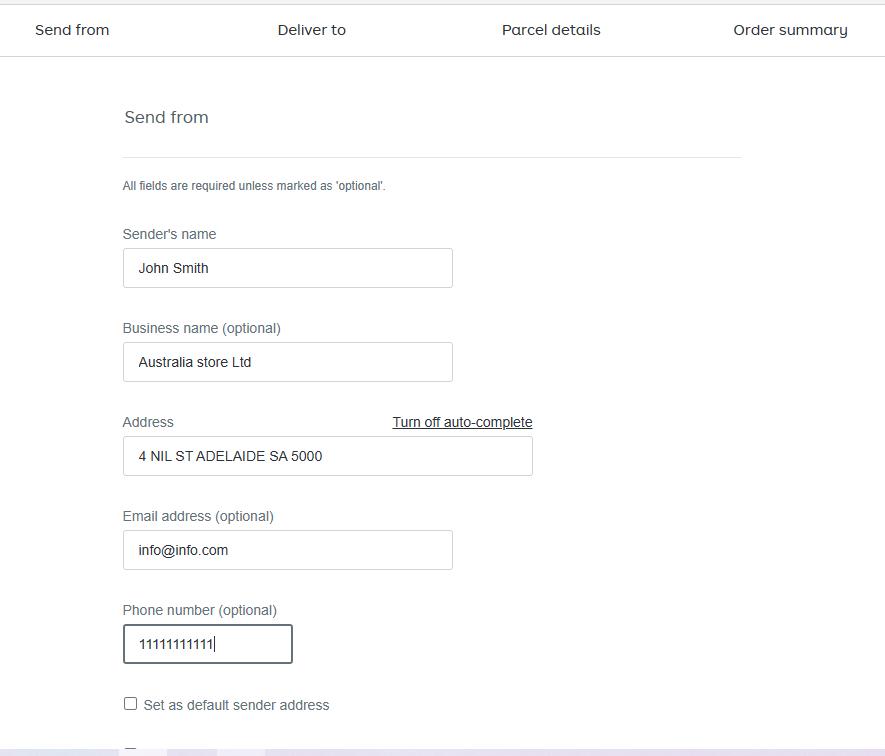Jump to the Order summary step

click(x=790, y=30)
